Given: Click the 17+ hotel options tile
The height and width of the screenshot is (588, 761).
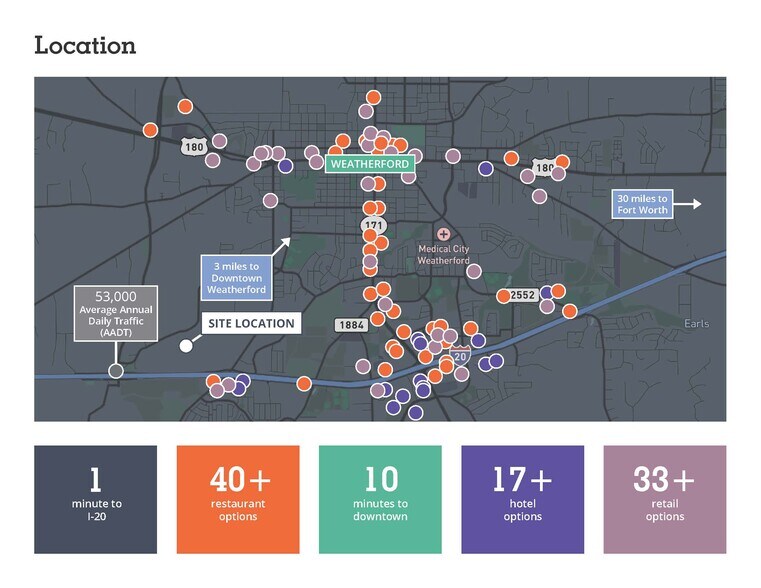Looking at the screenshot, I should coord(523,499).
